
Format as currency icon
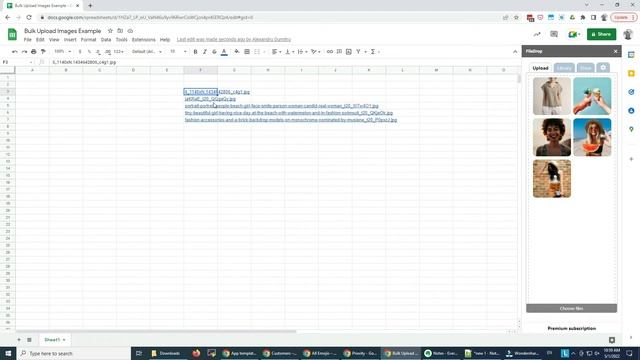click(80, 52)
